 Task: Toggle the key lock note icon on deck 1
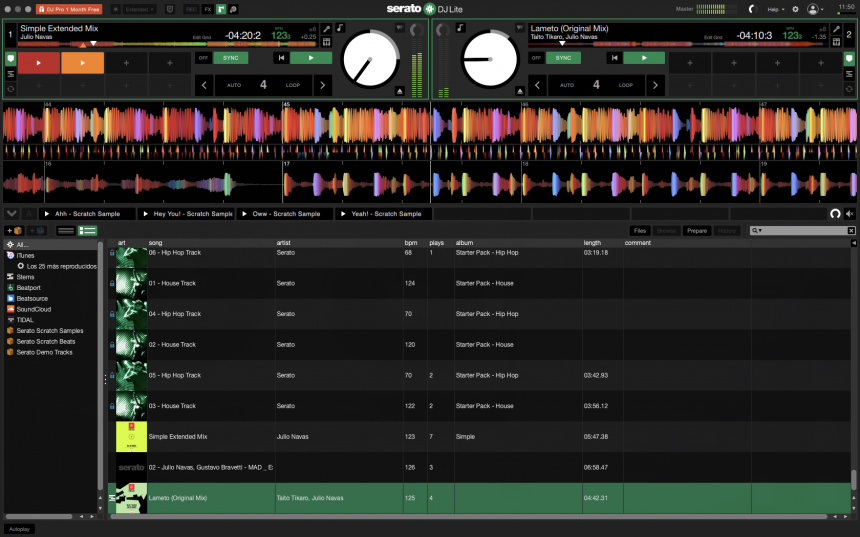[340, 28]
